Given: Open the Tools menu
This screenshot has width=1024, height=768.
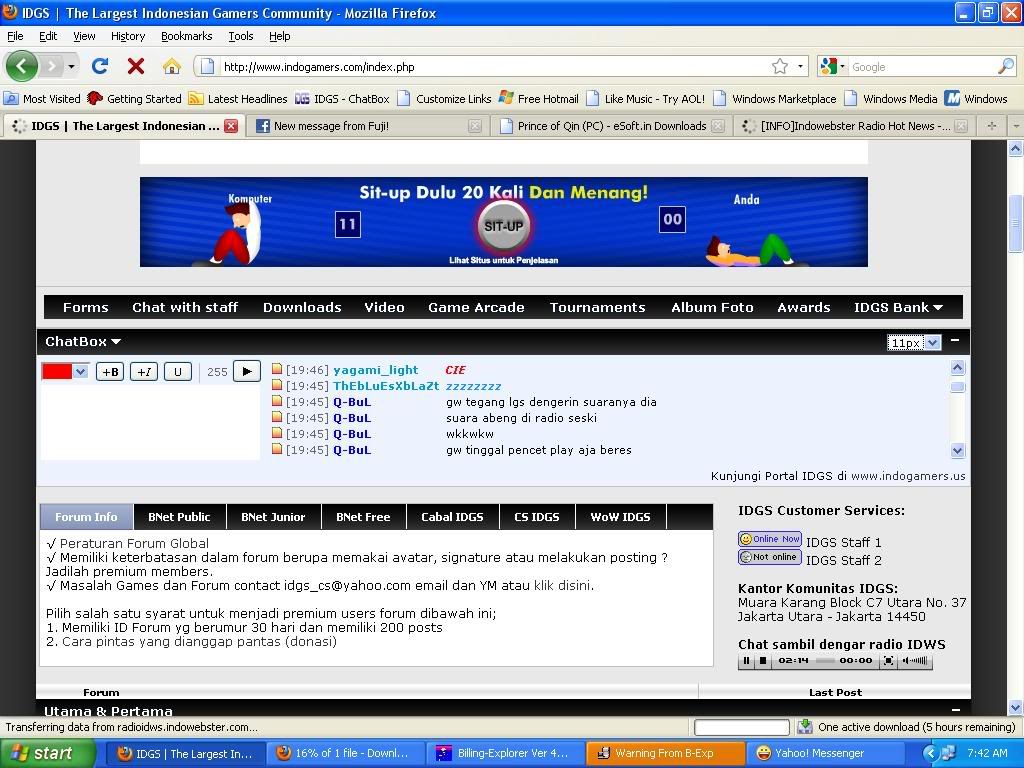Looking at the screenshot, I should (x=241, y=36).
